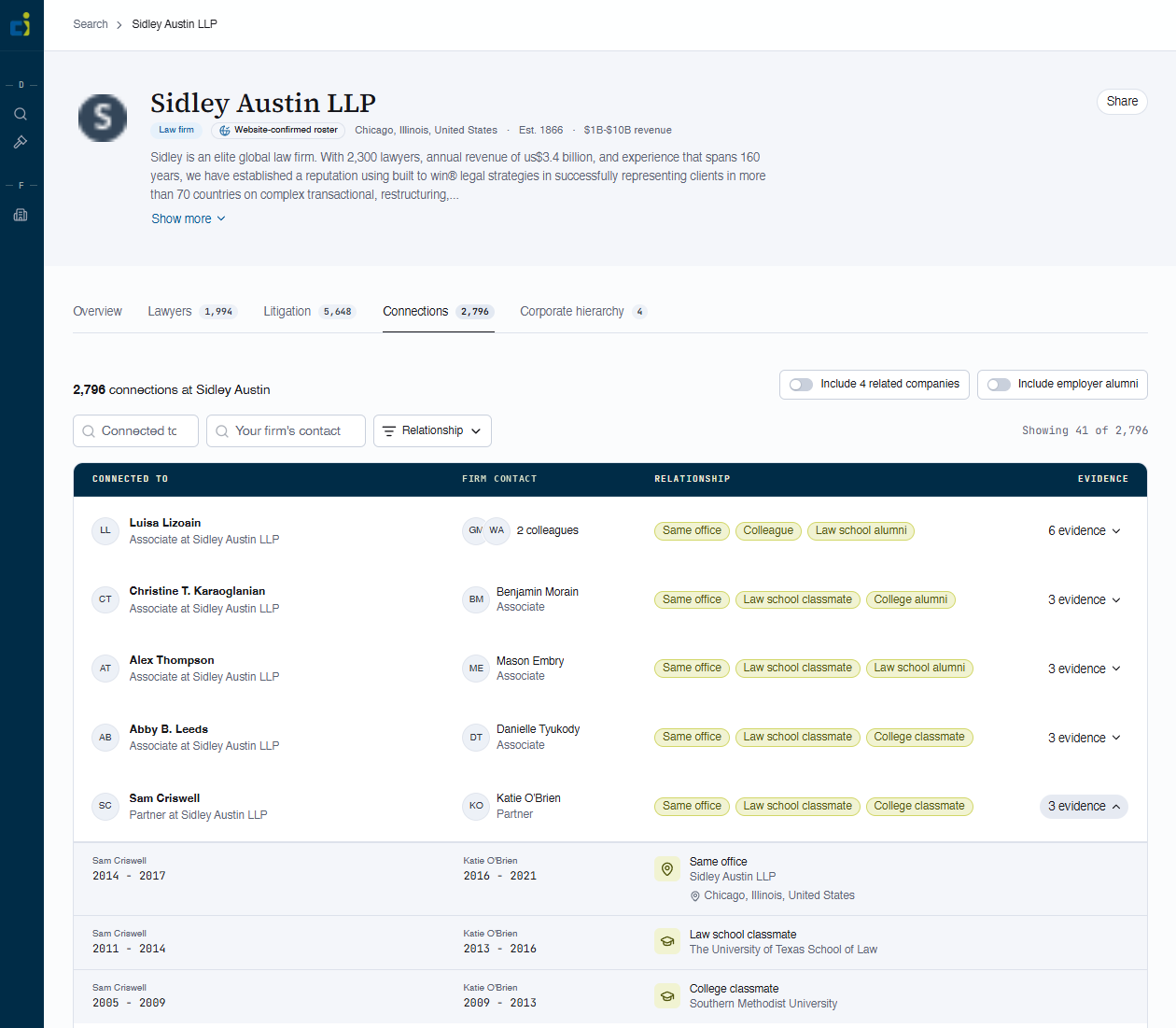Click Danielle Tyukody firm contact name
1176x1028 pixels.
pos(538,729)
